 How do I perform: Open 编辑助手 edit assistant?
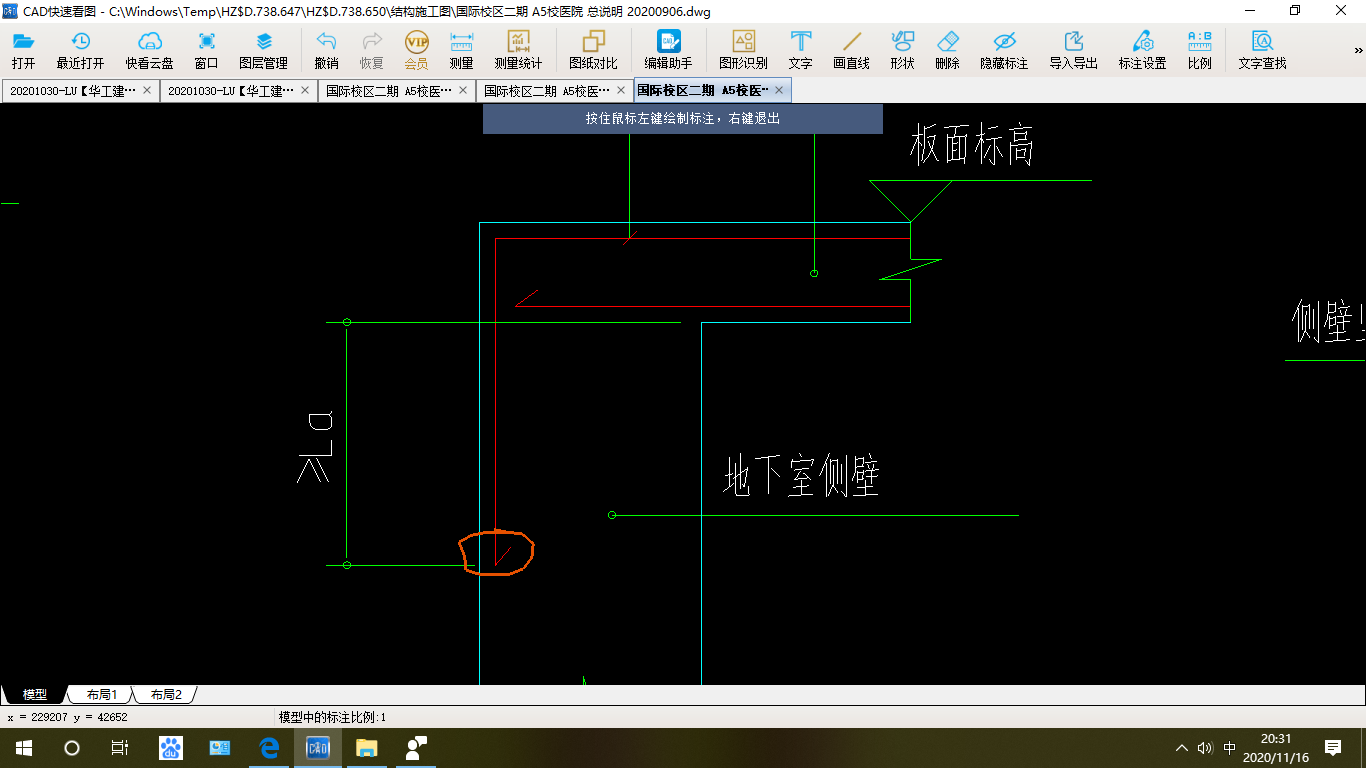tap(668, 50)
